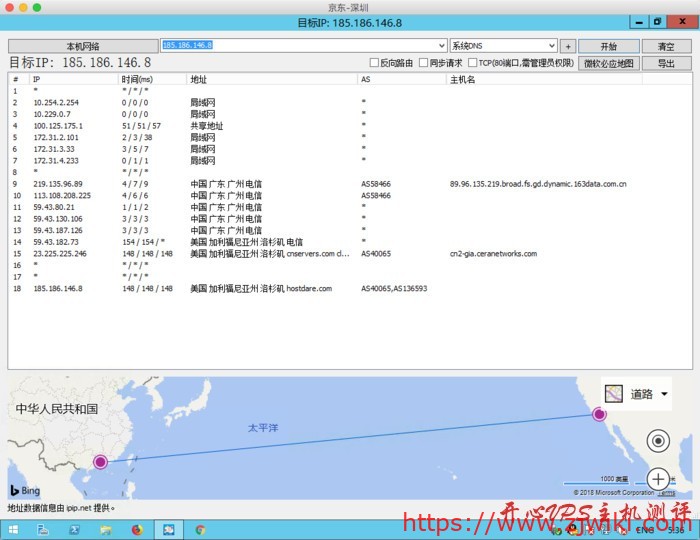Click the 本机网络 button
This screenshot has height=540, width=700.
83,46
